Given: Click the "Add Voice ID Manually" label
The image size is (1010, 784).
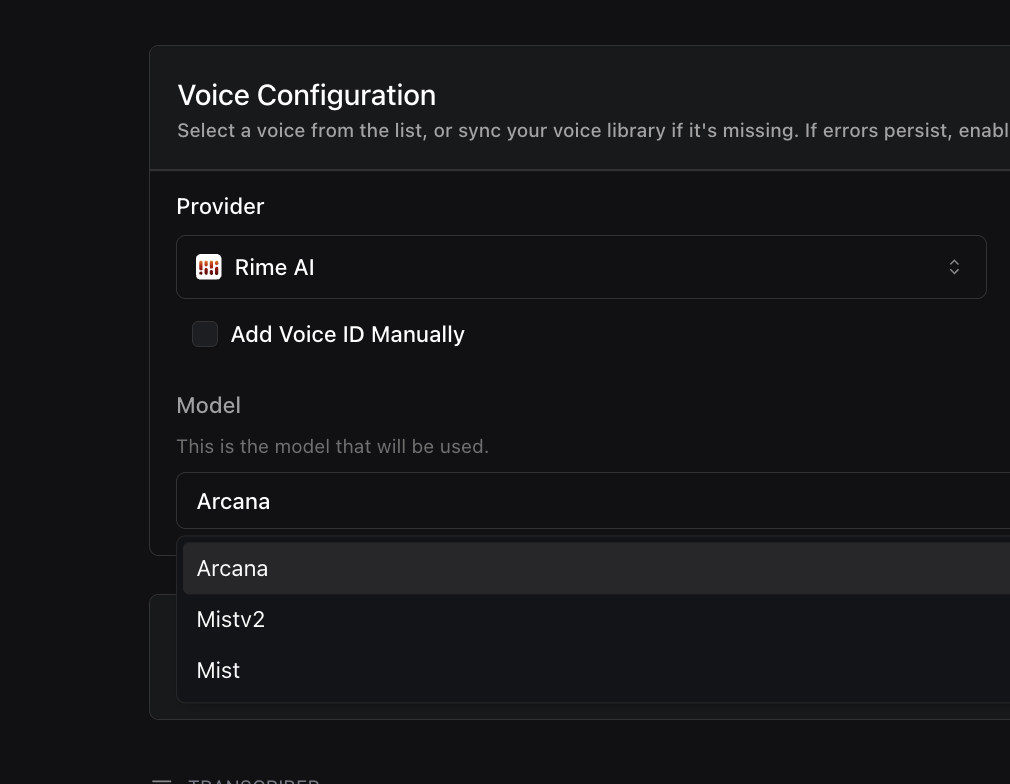Looking at the screenshot, I should pyautogui.click(x=347, y=334).
